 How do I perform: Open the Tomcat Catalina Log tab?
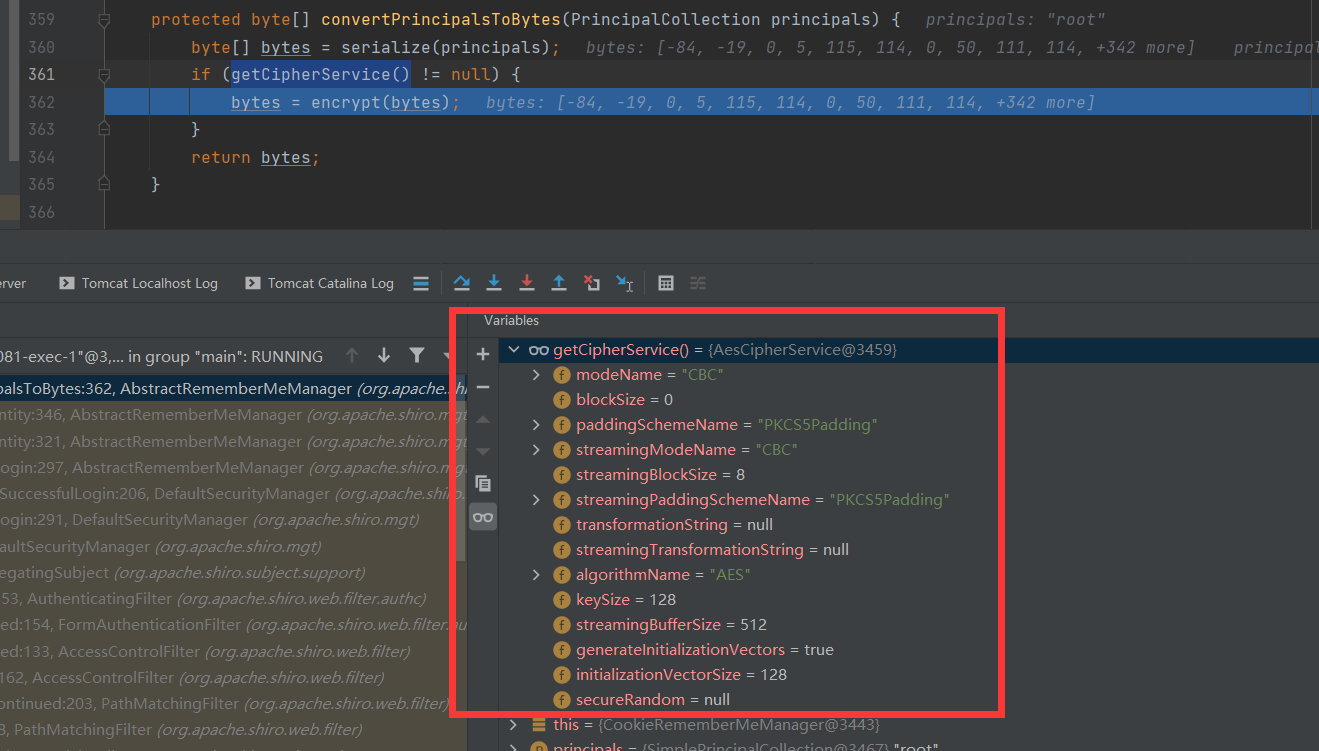point(319,284)
